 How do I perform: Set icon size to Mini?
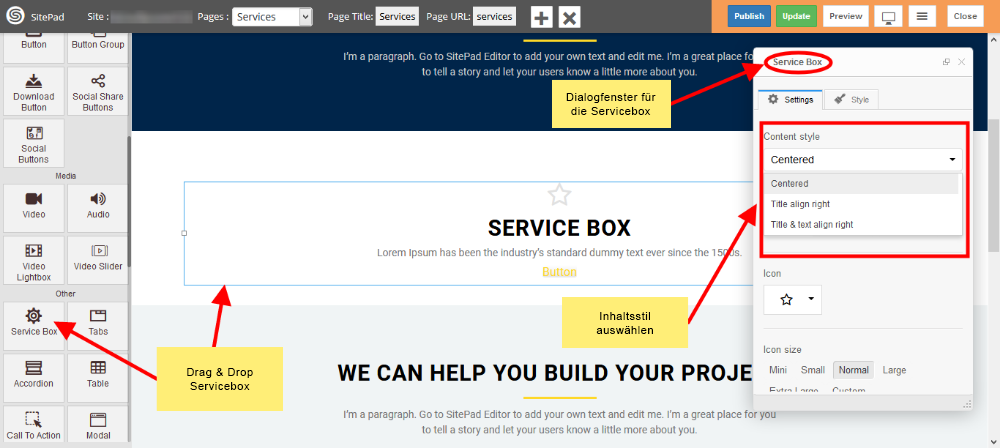tap(778, 370)
